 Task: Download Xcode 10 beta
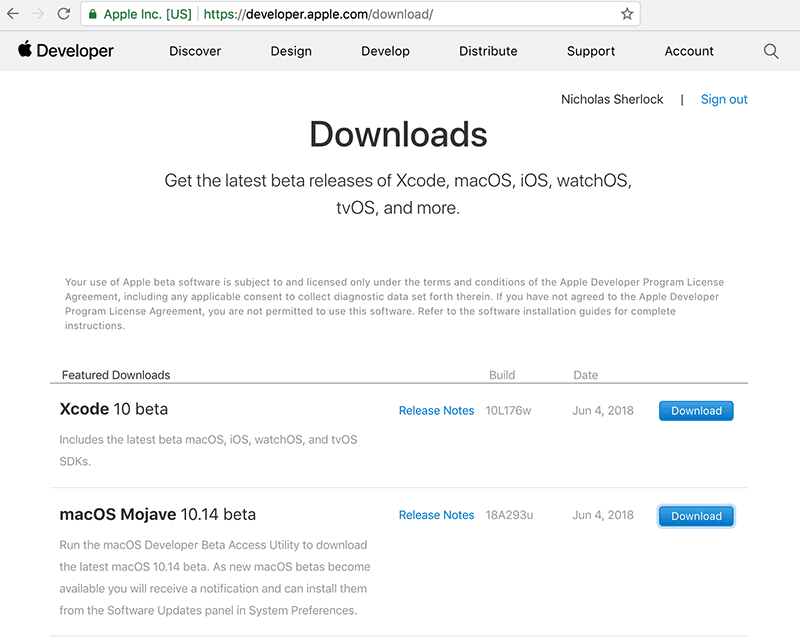coord(696,411)
